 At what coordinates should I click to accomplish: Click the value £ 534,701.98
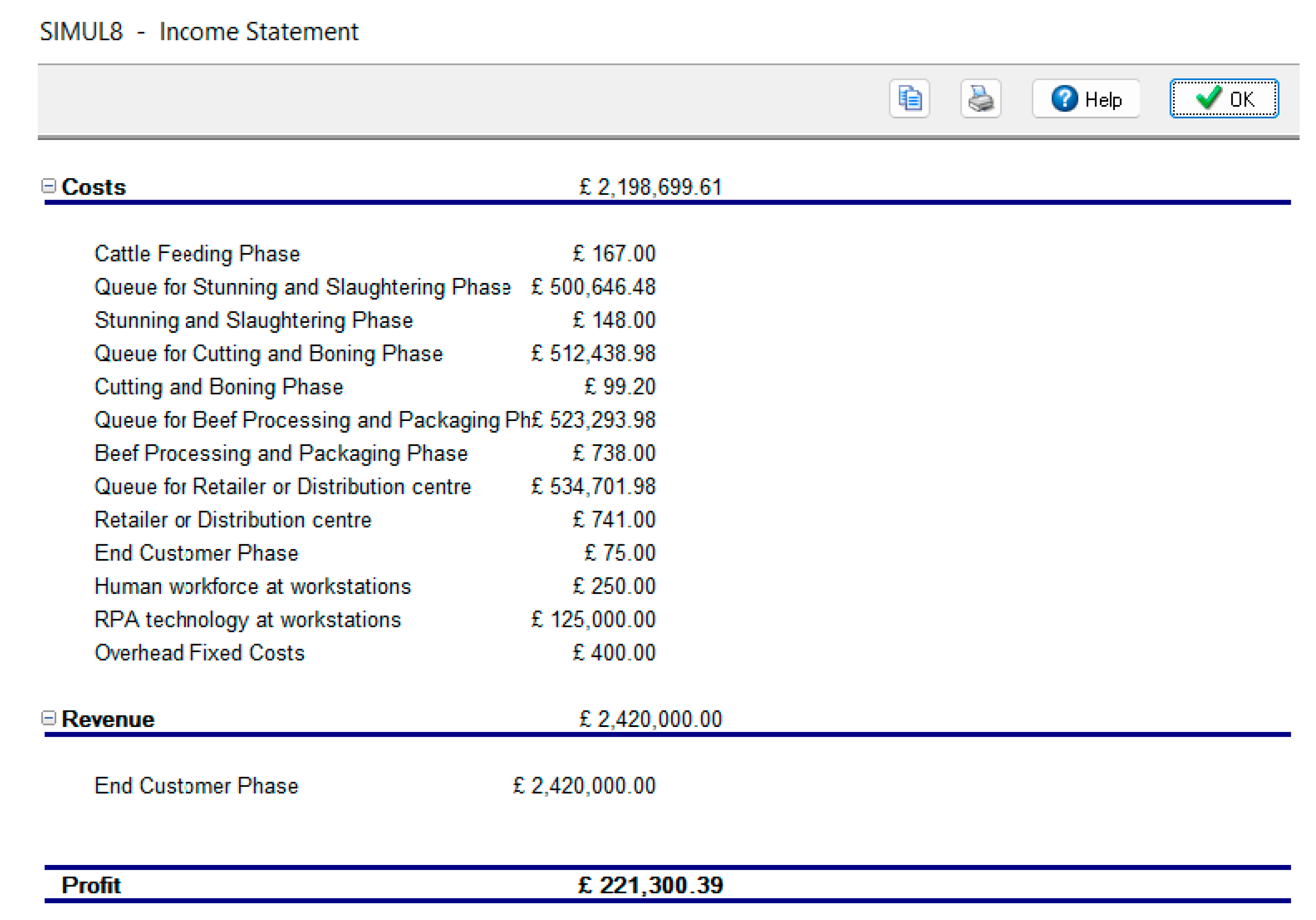593,486
